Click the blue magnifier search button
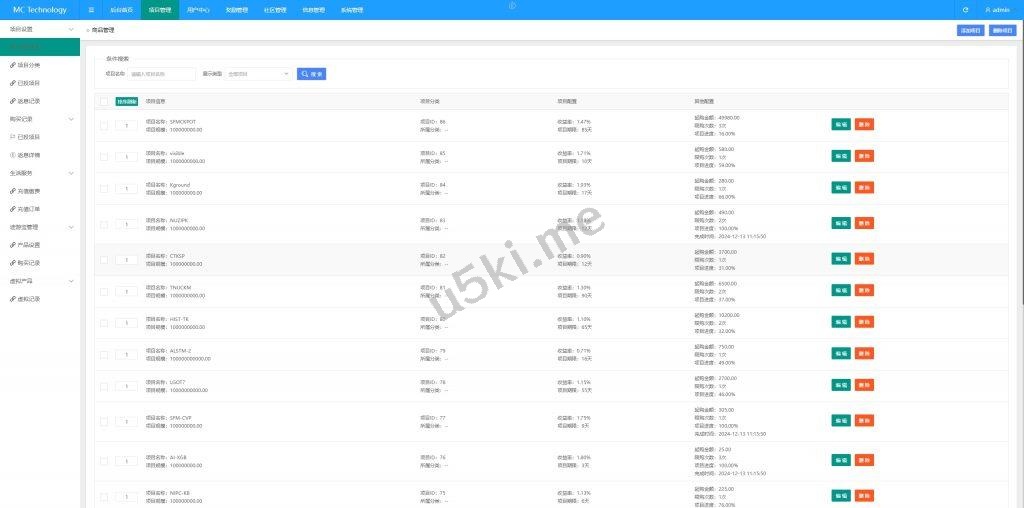The width and height of the screenshot is (1024, 508). (x=311, y=74)
